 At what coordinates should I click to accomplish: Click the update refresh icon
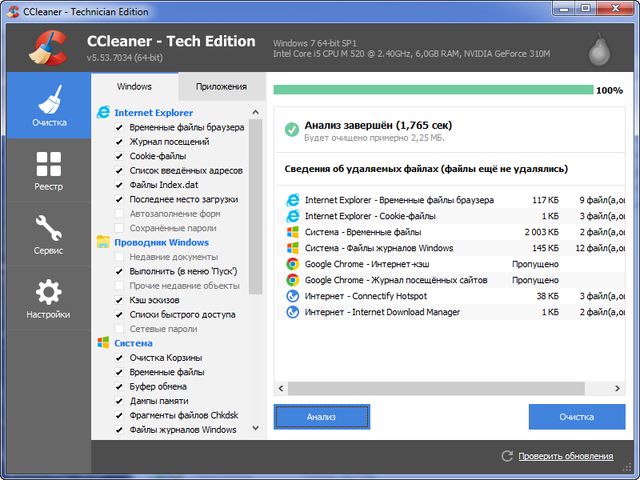click(507, 457)
